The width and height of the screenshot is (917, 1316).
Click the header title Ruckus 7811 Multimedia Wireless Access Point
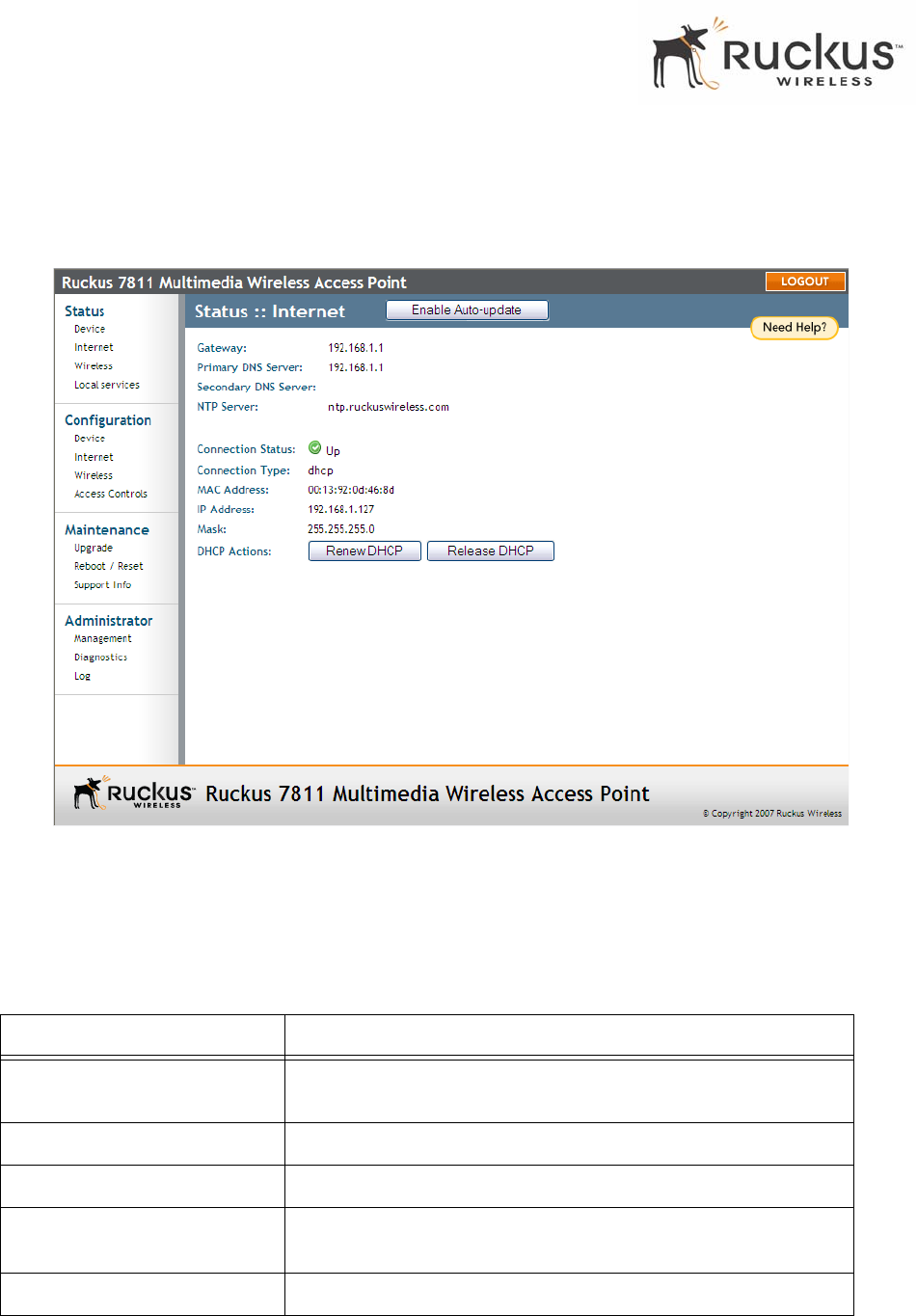(x=234, y=282)
